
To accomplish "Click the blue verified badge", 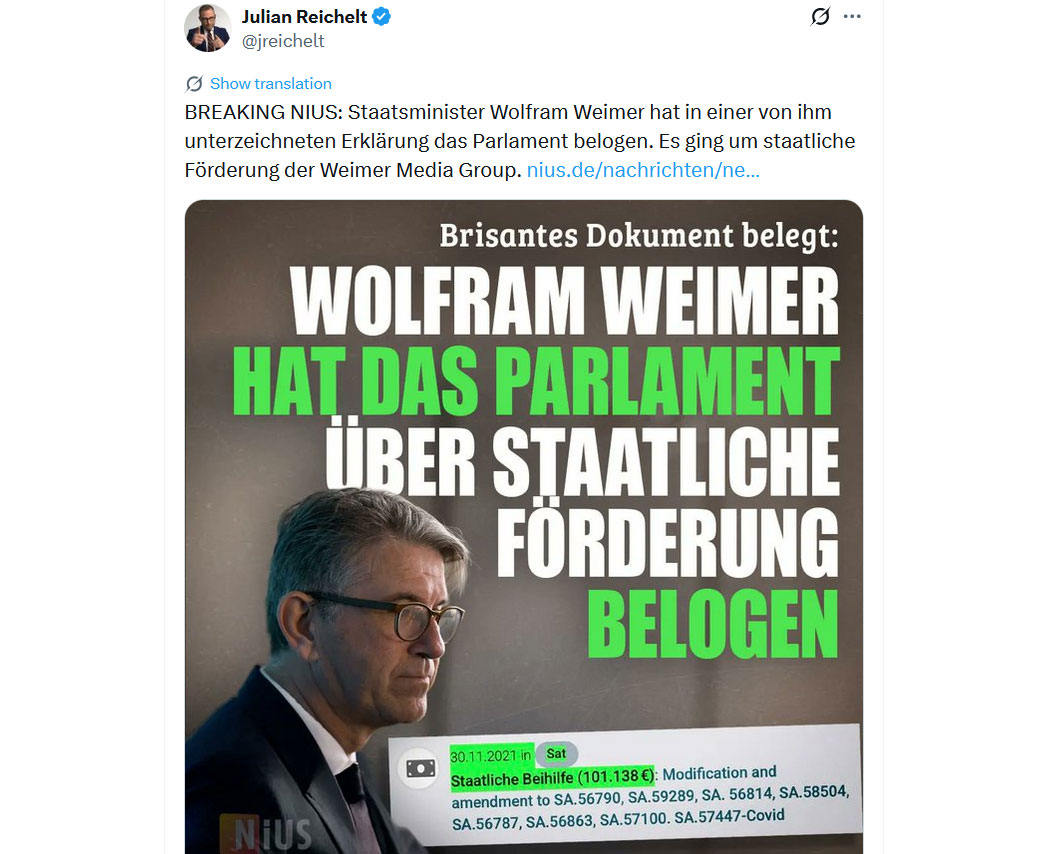I will click(x=382, y=16).
